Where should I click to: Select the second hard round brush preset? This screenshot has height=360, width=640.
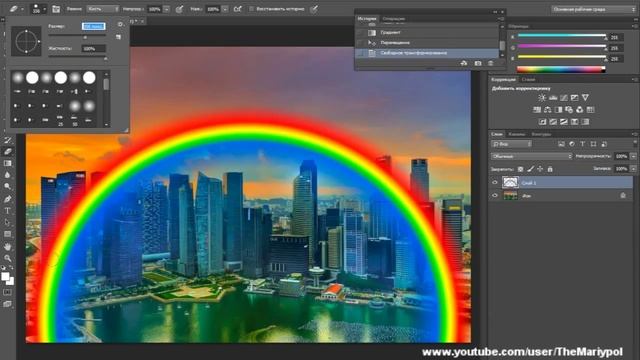click(32, 78)
